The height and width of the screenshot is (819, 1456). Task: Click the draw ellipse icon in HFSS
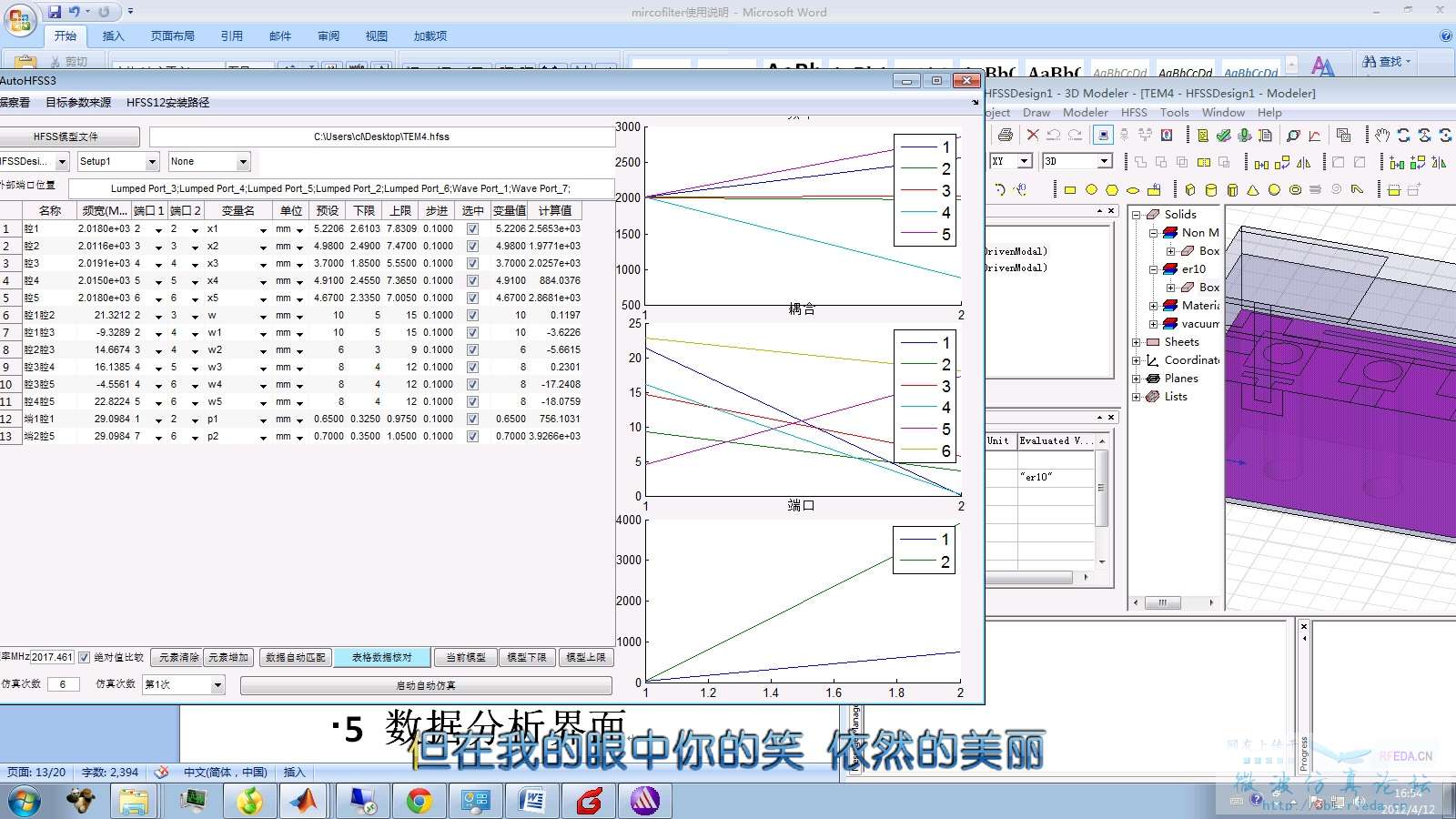1133,189
